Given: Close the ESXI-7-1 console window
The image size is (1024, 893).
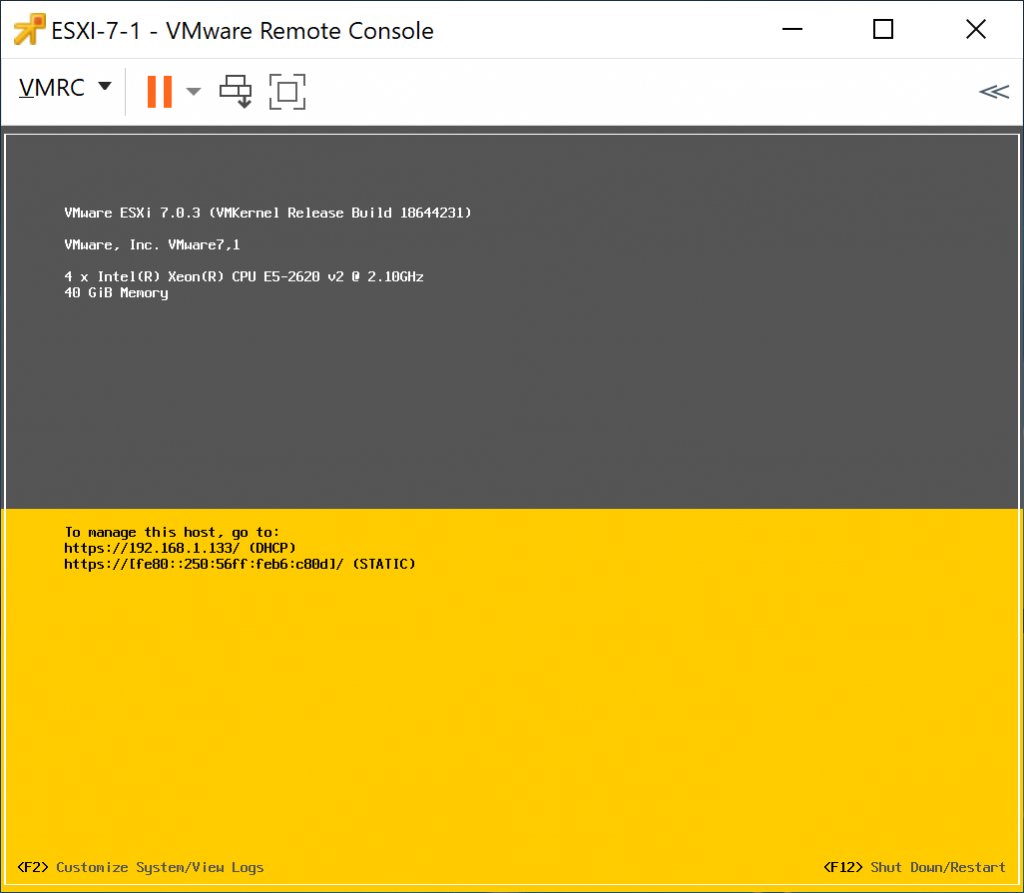Looking at the screenshot, I should [976, 29].
